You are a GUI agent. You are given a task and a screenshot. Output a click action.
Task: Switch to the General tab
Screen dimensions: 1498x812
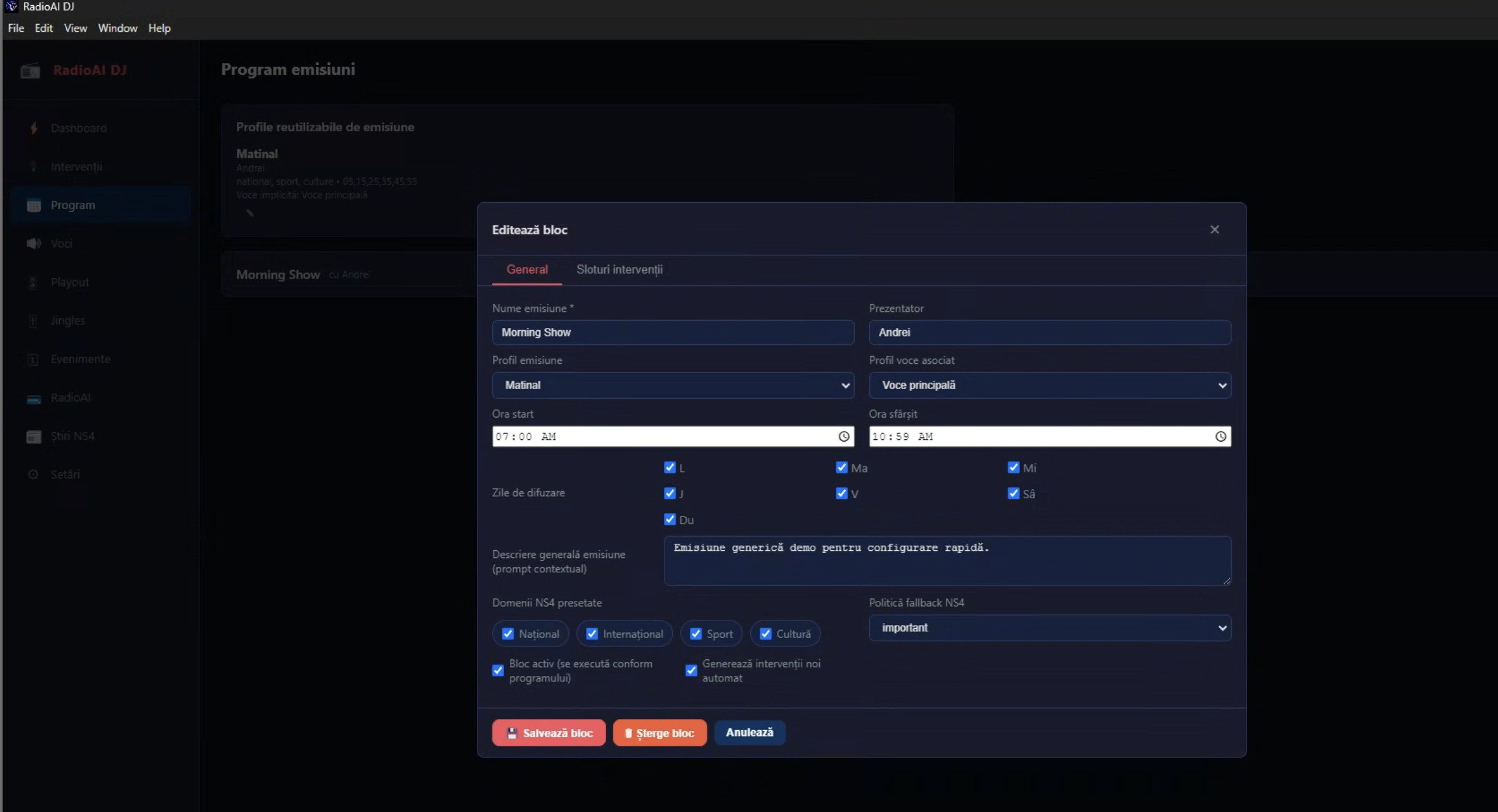coord(527,270)
